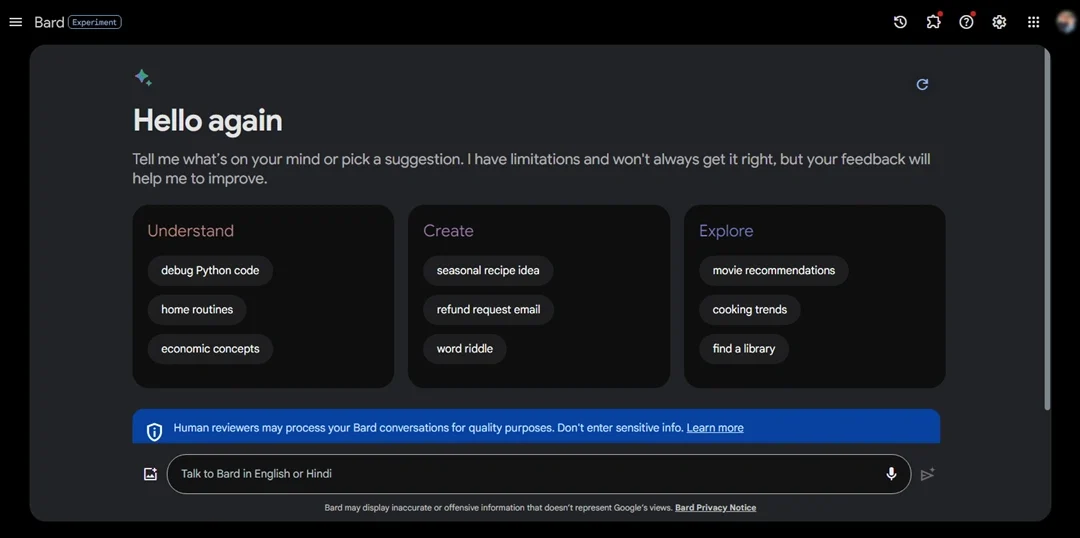Click the page vertical scrollbar
This screenshot has width=1080, height=538.
click(1048, 229)
